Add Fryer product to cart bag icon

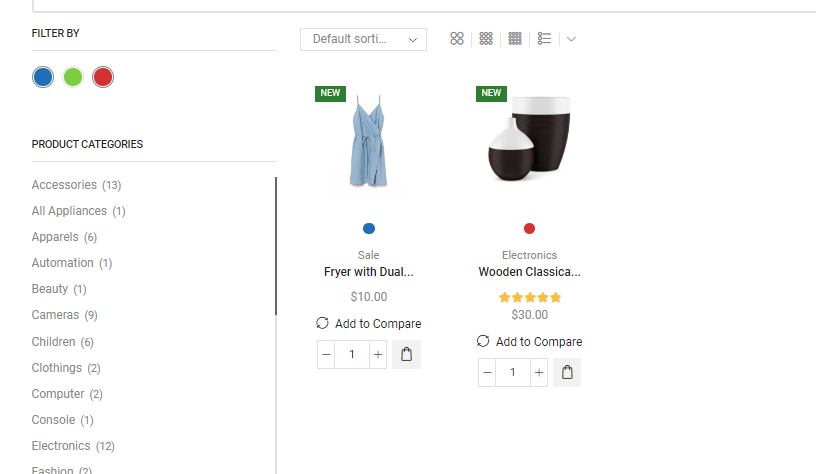tap(406, 354)
